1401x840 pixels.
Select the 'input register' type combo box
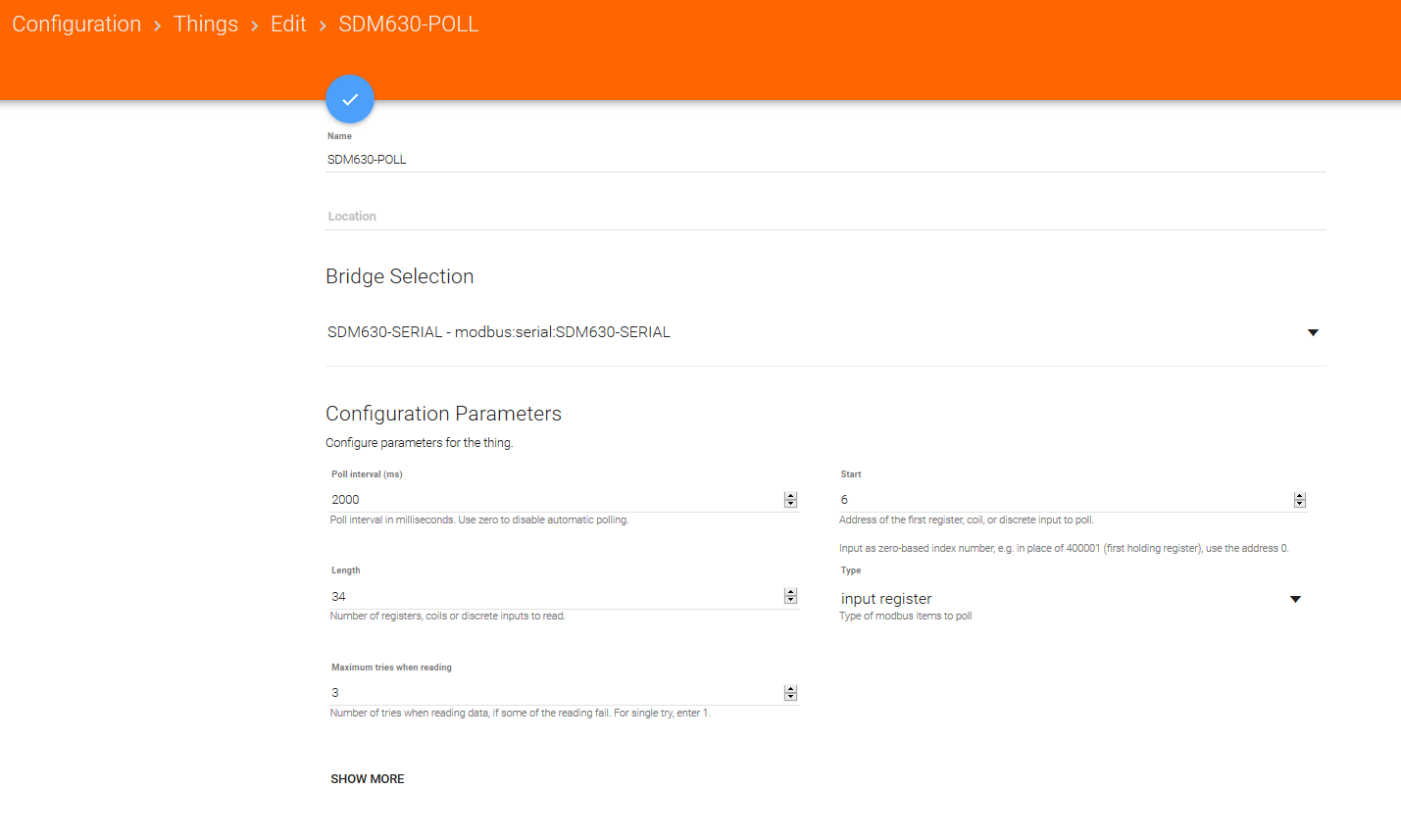[x=1059, y=599]
